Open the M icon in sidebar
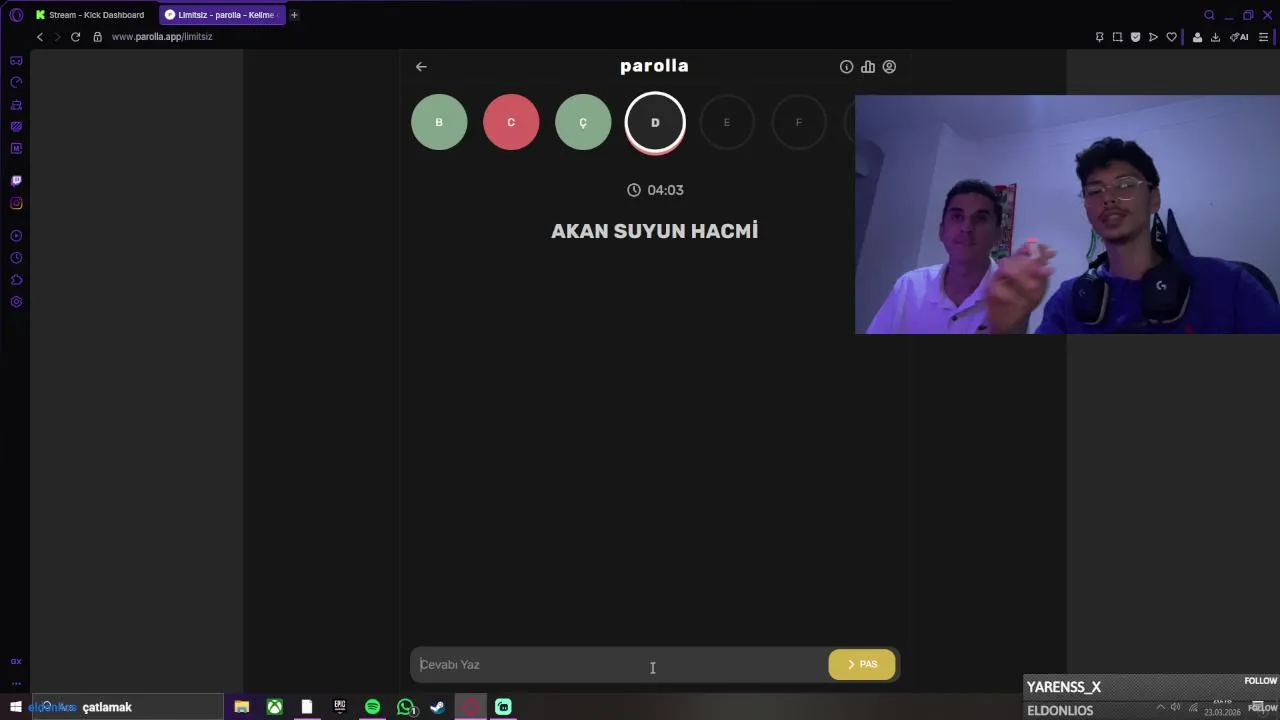This screenshot has width=1280, height=720. click(16, 149)
